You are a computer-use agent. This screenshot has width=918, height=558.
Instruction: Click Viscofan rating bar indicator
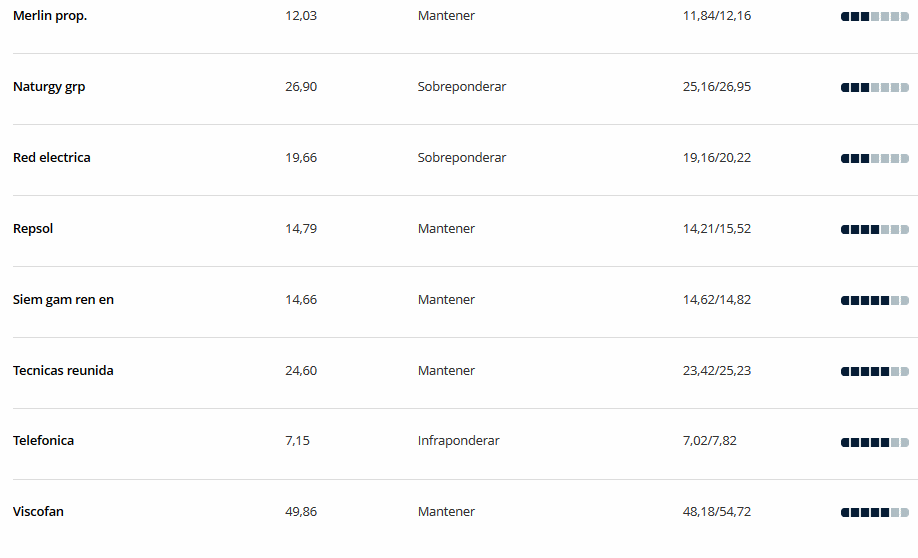click(875, 512)
